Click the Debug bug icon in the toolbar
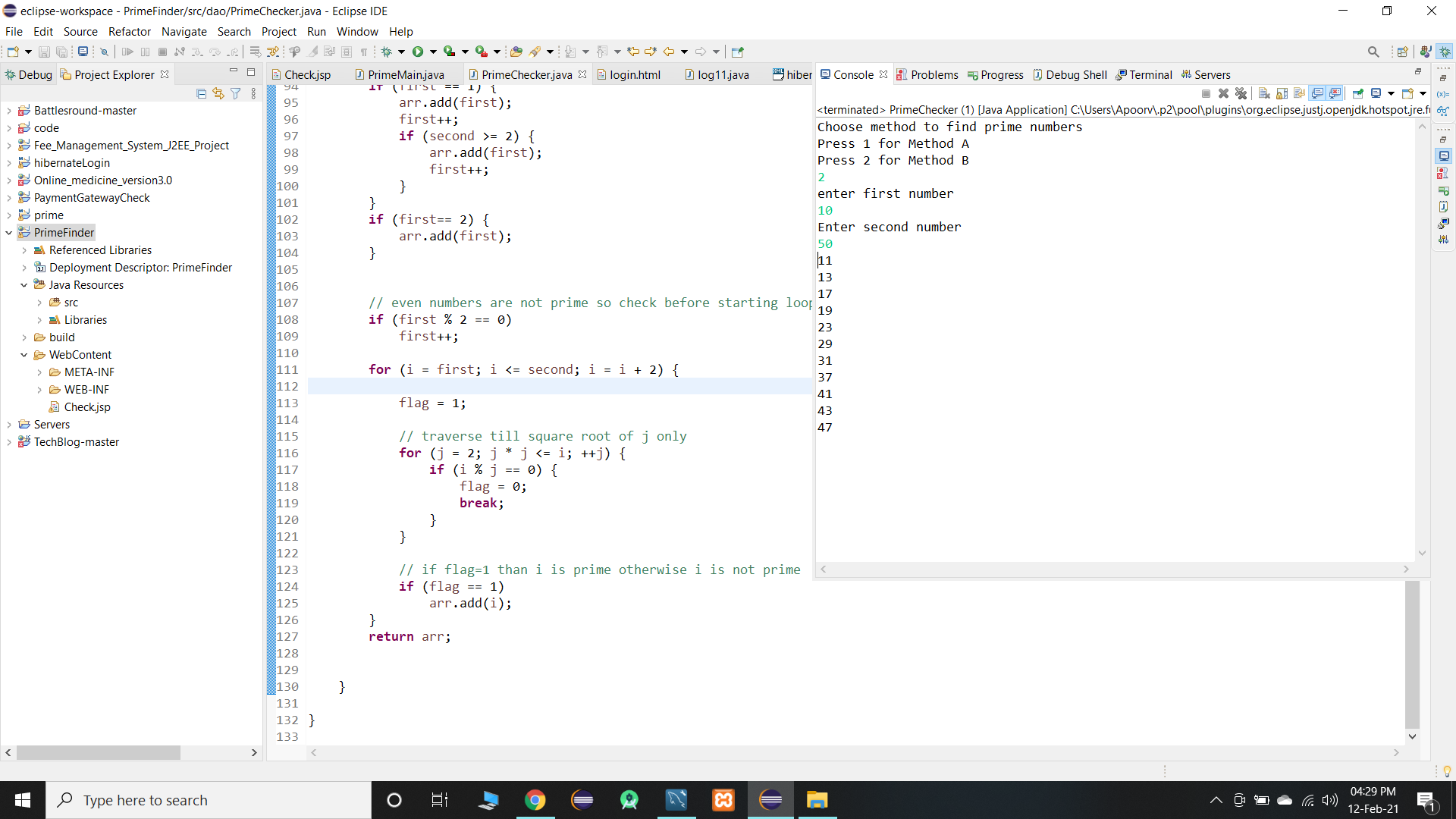The width and height of the screenshot is (1456, 819). click(388, 52)
